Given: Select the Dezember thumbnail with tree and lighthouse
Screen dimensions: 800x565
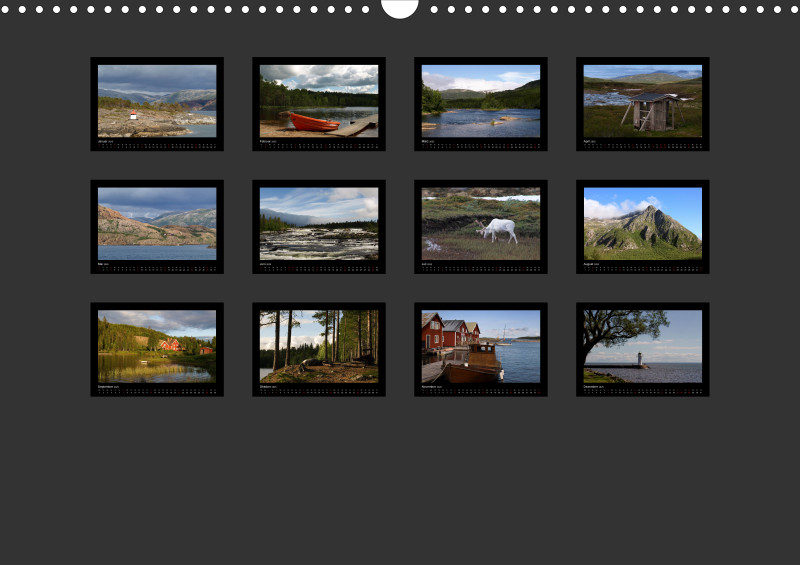Looking at the screenshot, I should [643, 350].
